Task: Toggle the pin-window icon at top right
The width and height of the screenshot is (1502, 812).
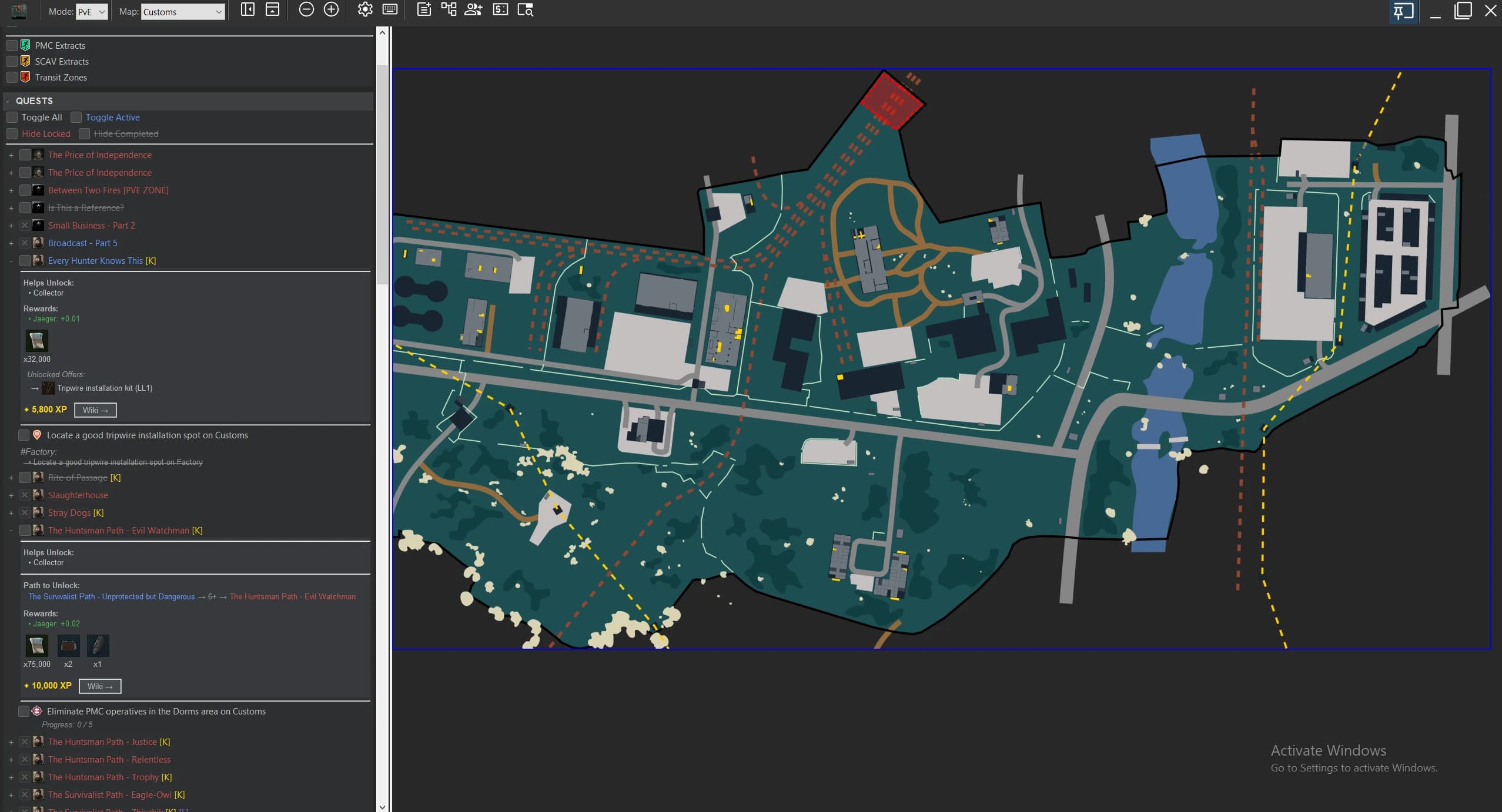Action: 1403,11
